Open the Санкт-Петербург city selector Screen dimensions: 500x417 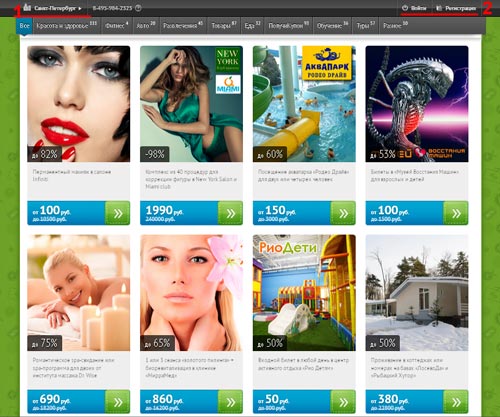[x=53, y=8]
